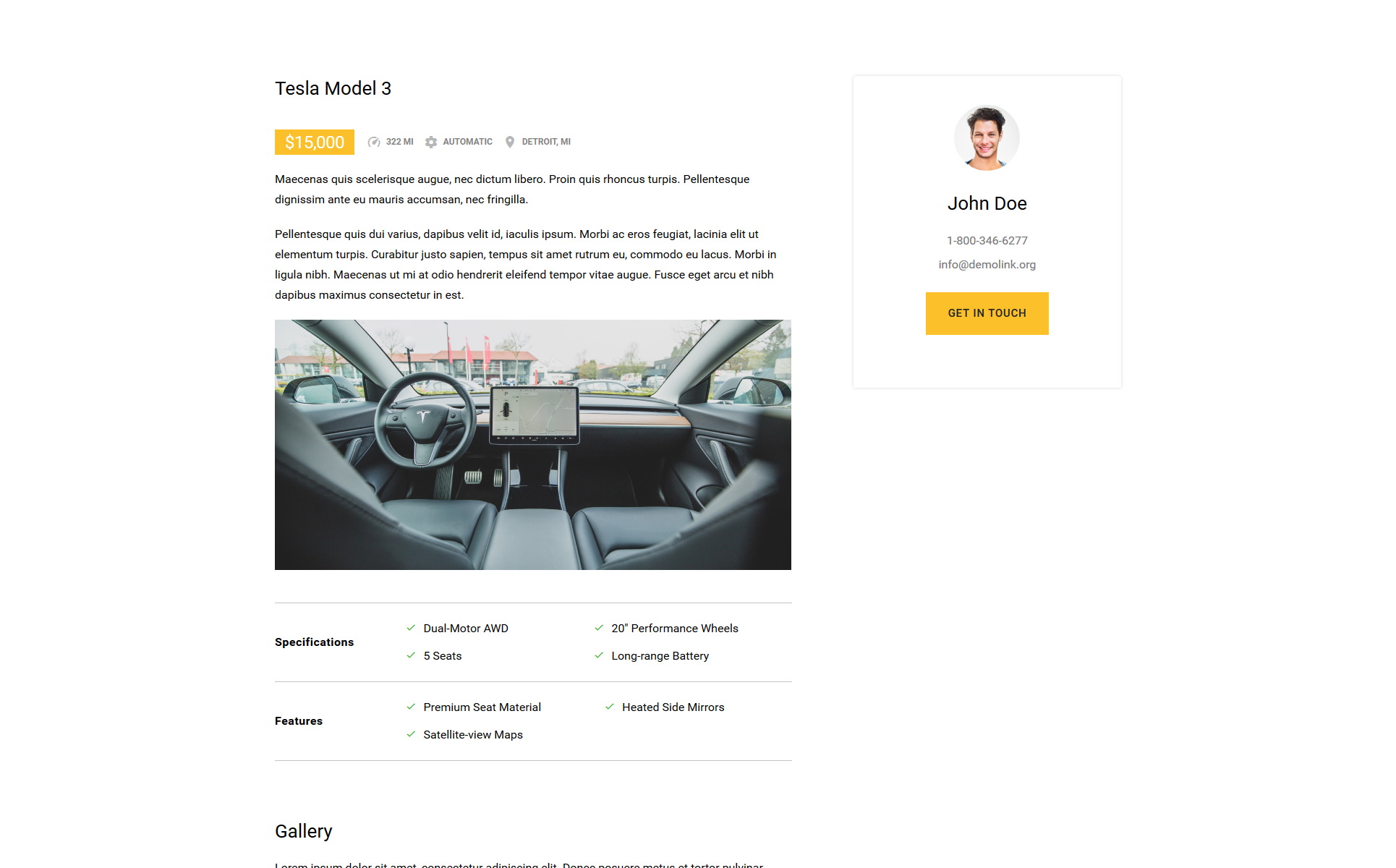
Task: Click the checkmark beside 20" Performance Wheels
Action: 599,628
